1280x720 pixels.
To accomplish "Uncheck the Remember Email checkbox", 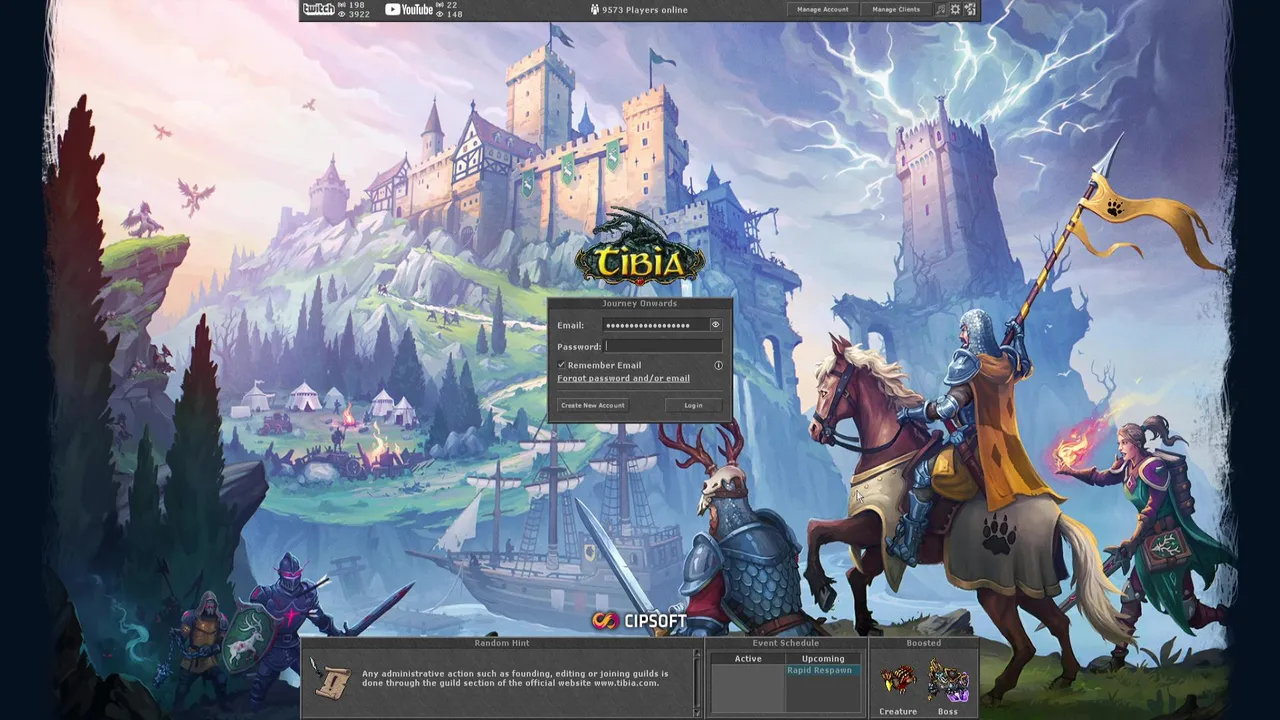I will (561, 365).
